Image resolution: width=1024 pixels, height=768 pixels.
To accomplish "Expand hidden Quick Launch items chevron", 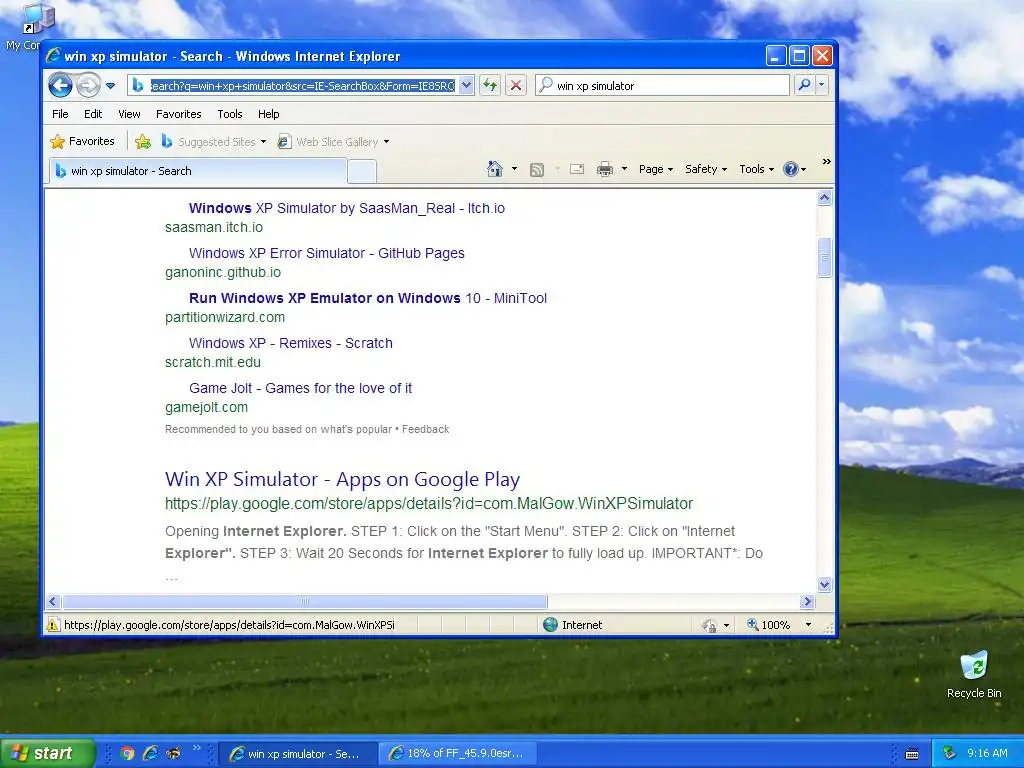I will click(197, 748).
